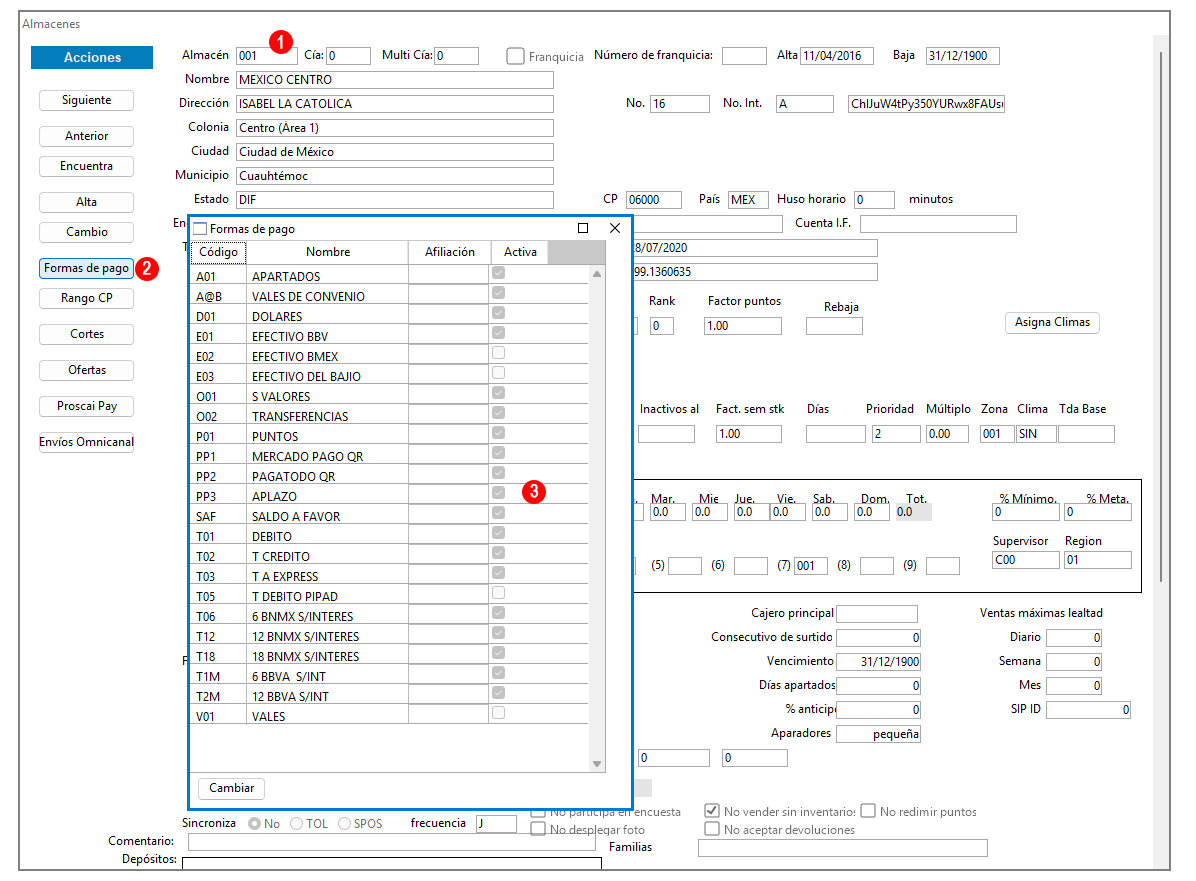
Task: Click the País field MEX
Action: click(x=748, y=200)
